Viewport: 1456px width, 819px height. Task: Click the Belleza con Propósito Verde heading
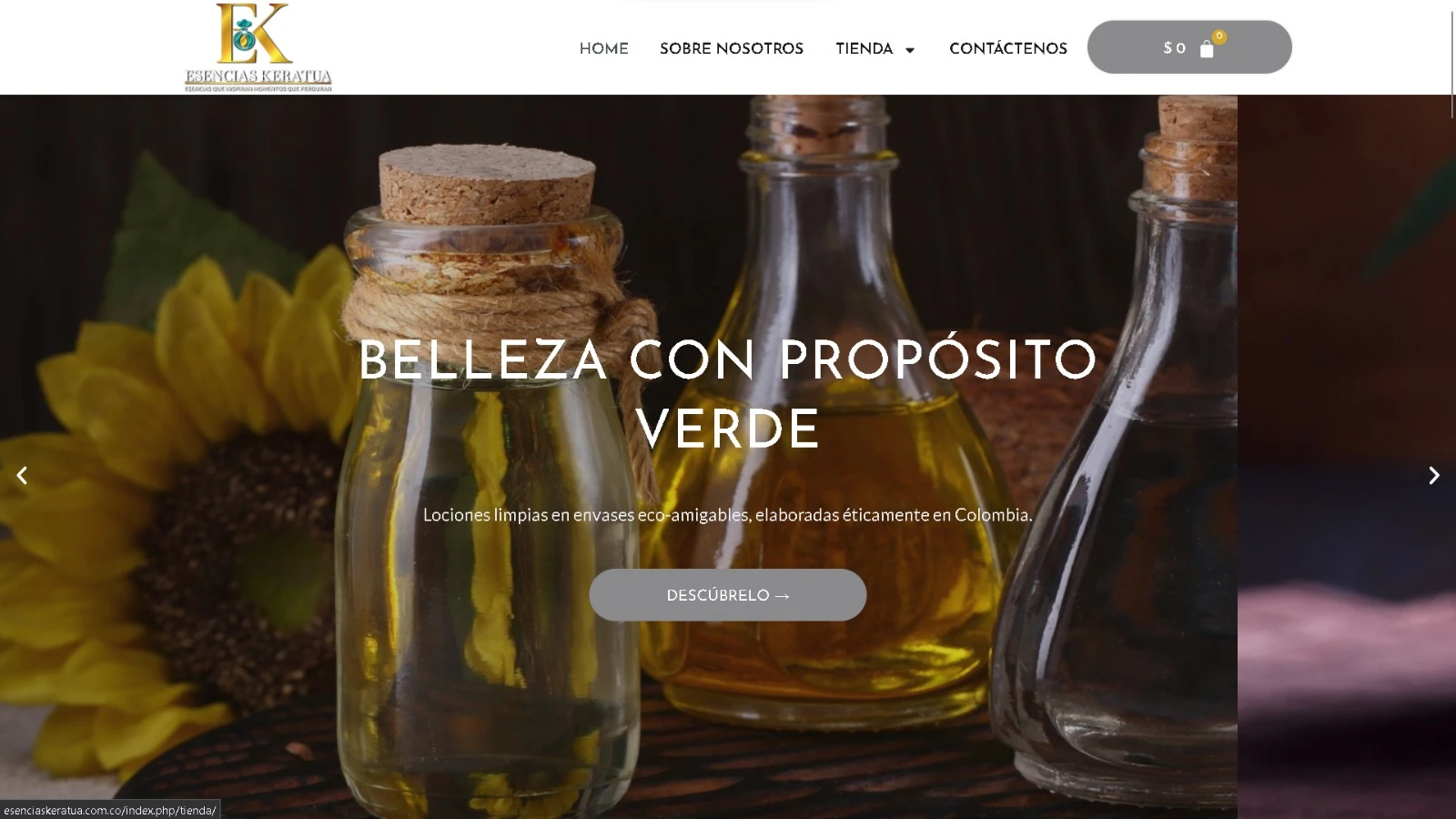coord(728,394)
